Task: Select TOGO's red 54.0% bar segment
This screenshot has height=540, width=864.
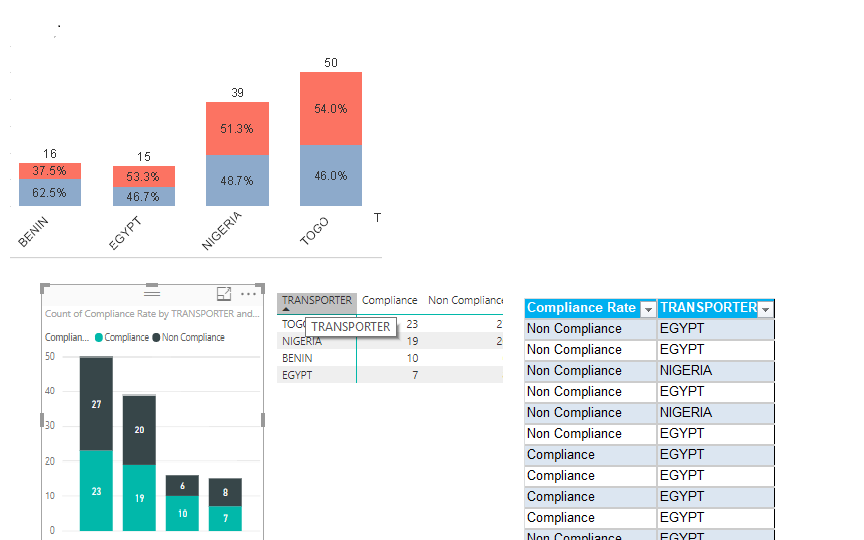Action: (x=331, y=109)
